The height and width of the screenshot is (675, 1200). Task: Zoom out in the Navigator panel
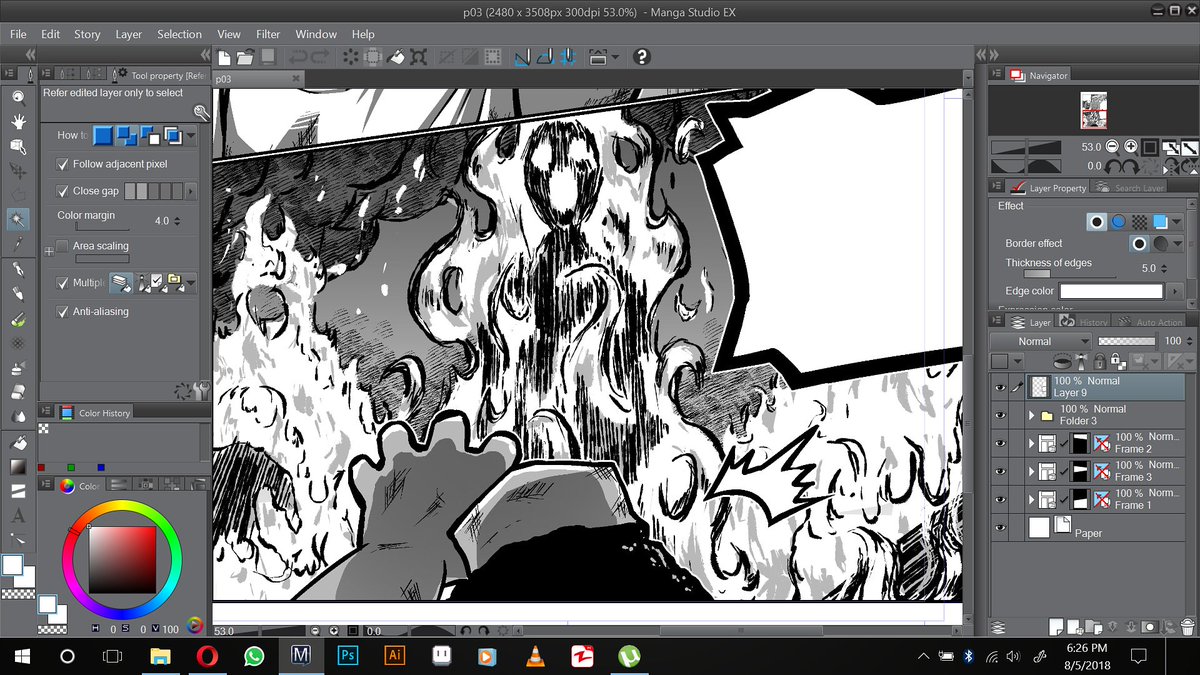point(1112,146)
